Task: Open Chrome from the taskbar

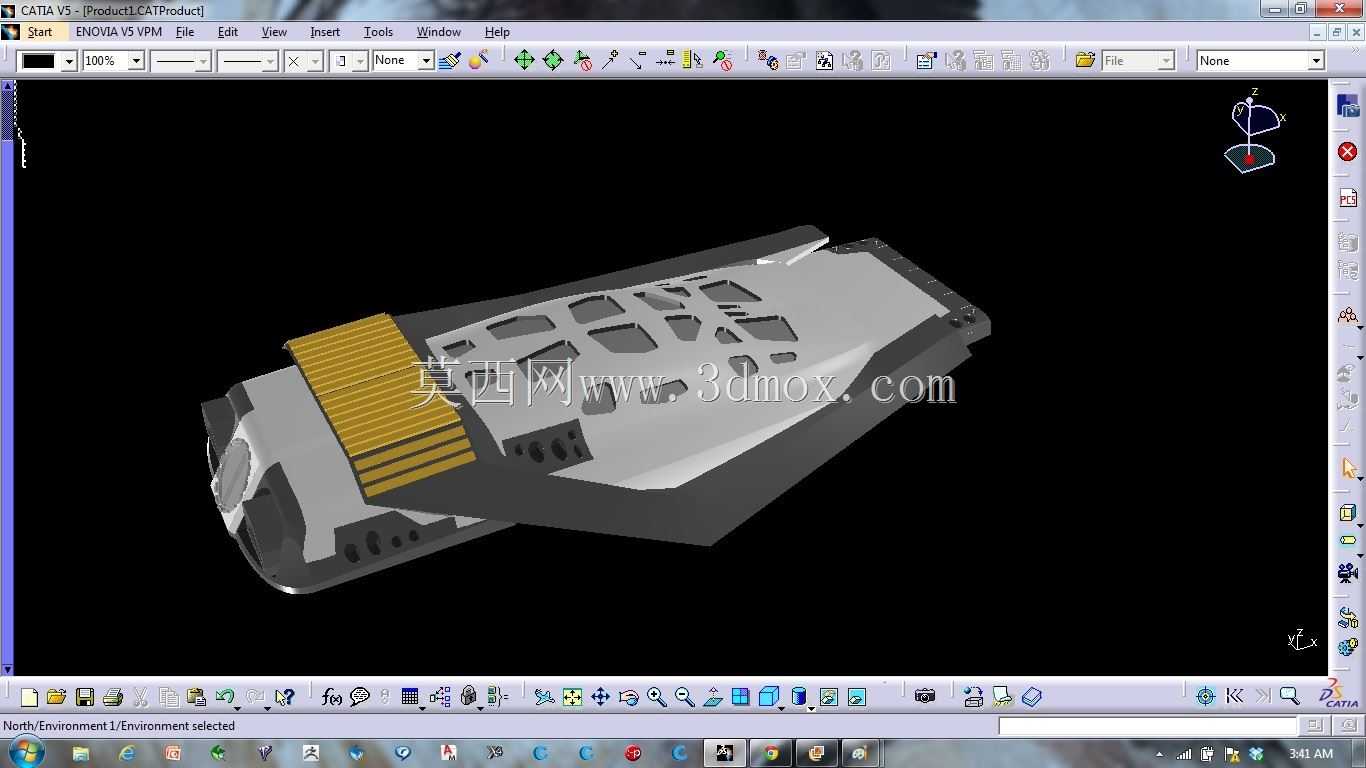Action: (x=771, y=753)
